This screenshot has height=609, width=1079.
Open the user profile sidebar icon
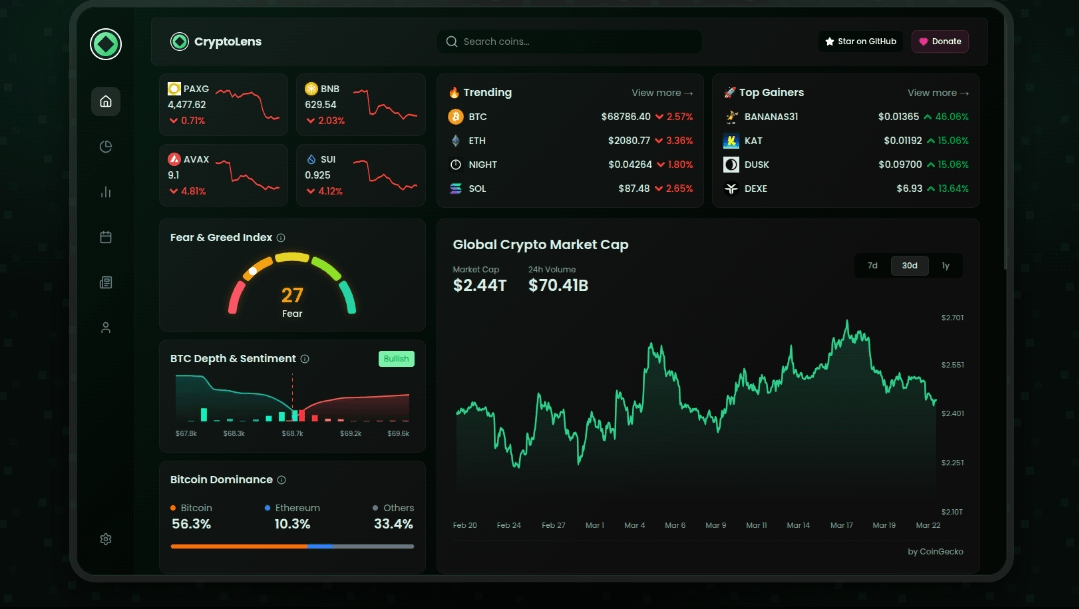tap(106, 328)
